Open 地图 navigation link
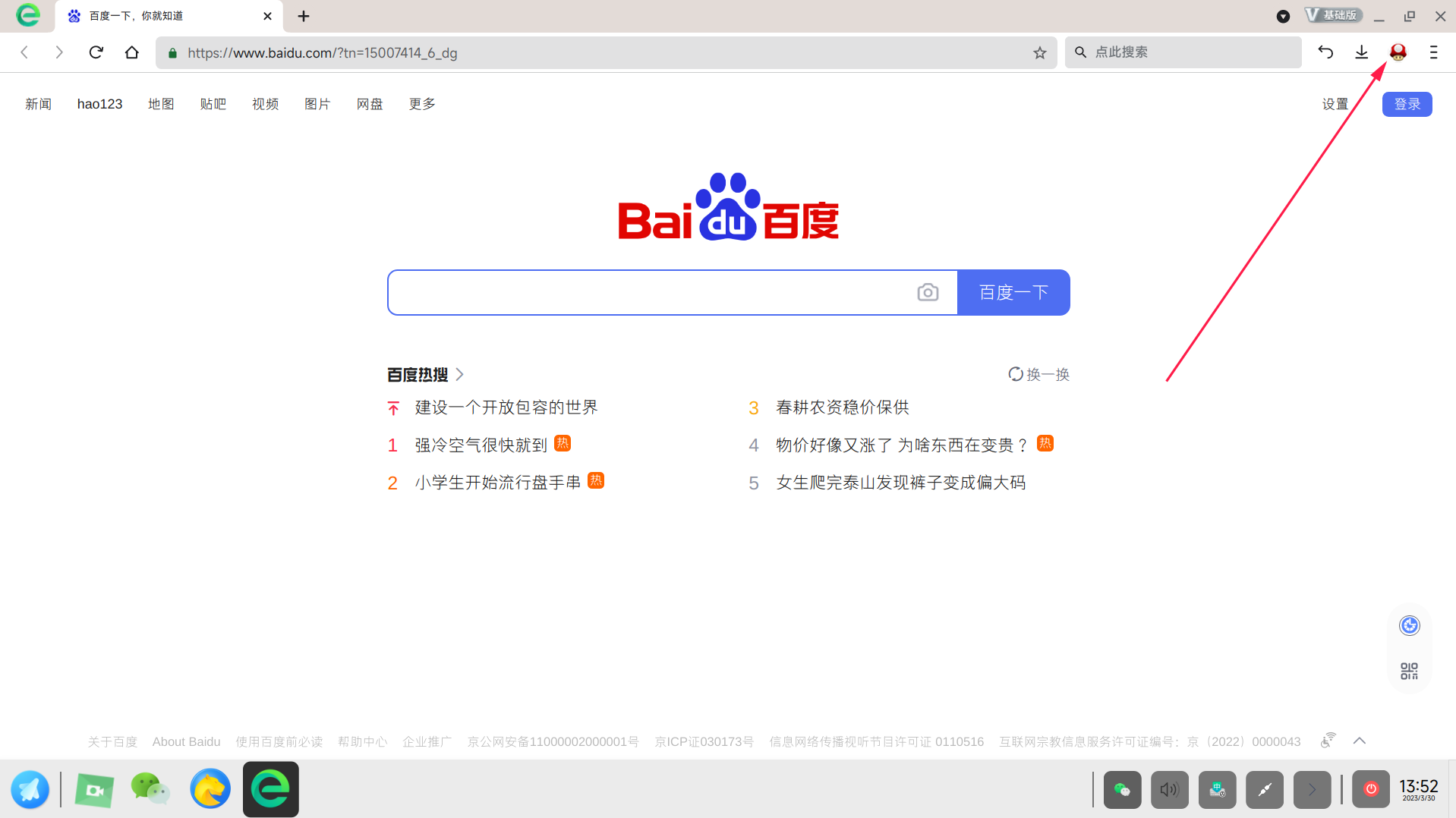Image resolution: width=1456 pixels, height=818 pixels. pyautogui.click(x=161, y=104)
